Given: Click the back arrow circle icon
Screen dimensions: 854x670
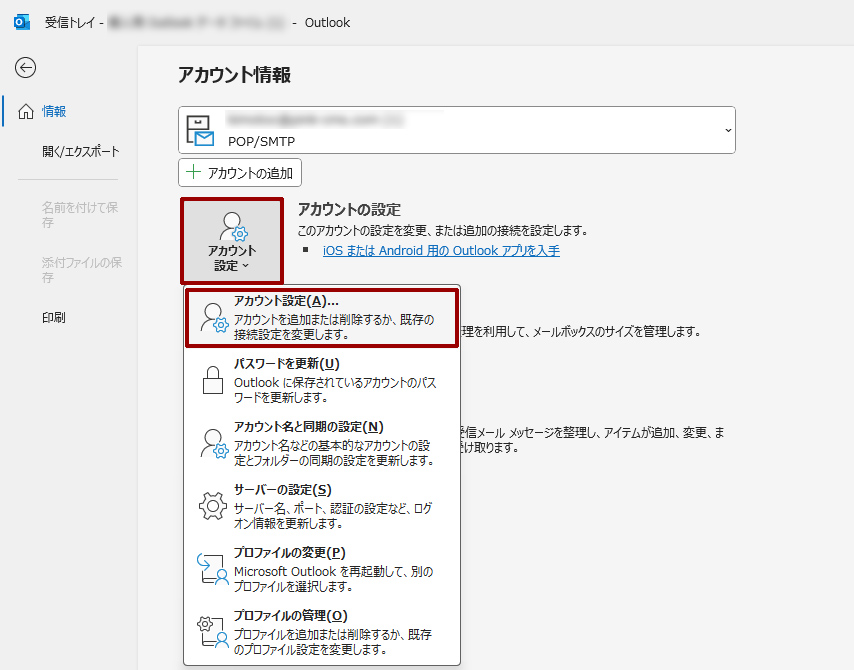Looking at the screenshot, I should (x=26, y=67).
